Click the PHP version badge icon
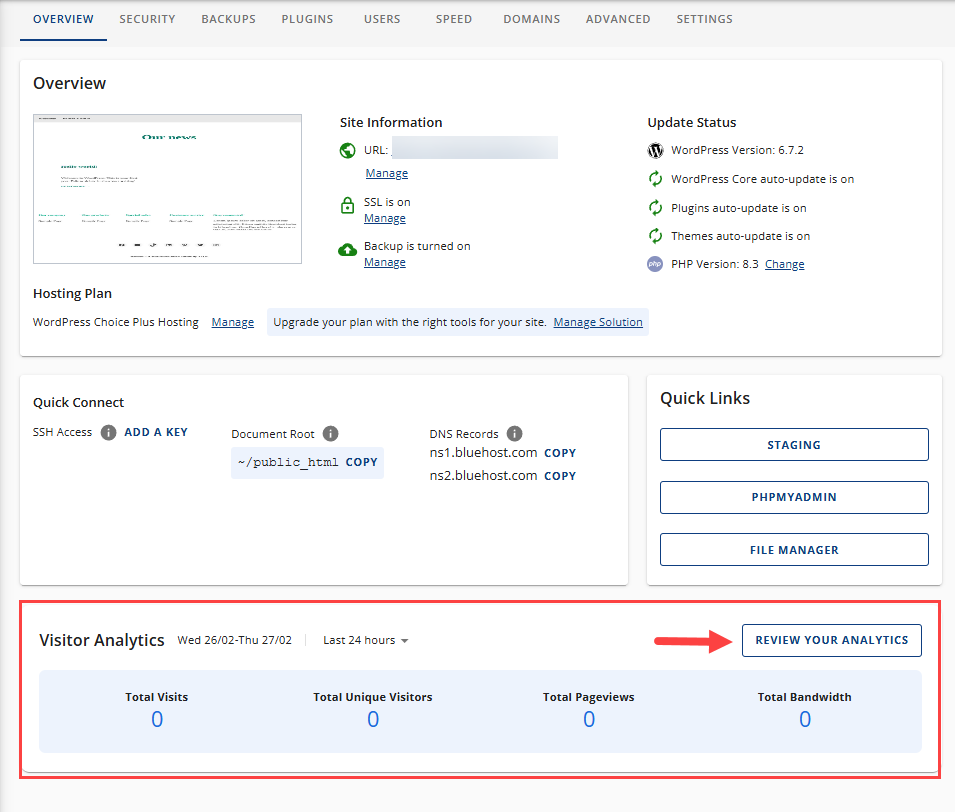Image resolution: width=955 pixels, height=812 pixels. click(655, 264)
